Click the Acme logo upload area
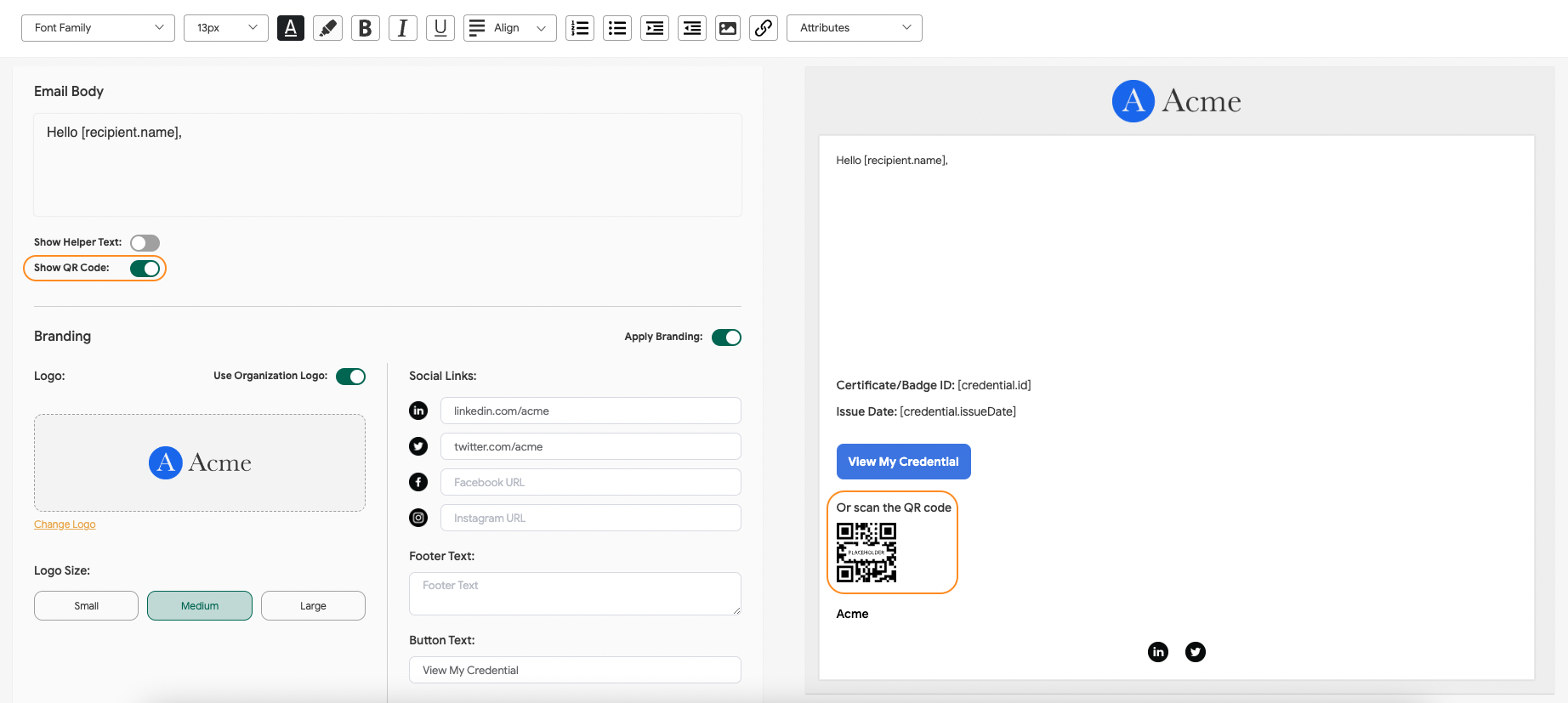The height and width of the screenshot is (703, 1568). click(x=200, y=462)
